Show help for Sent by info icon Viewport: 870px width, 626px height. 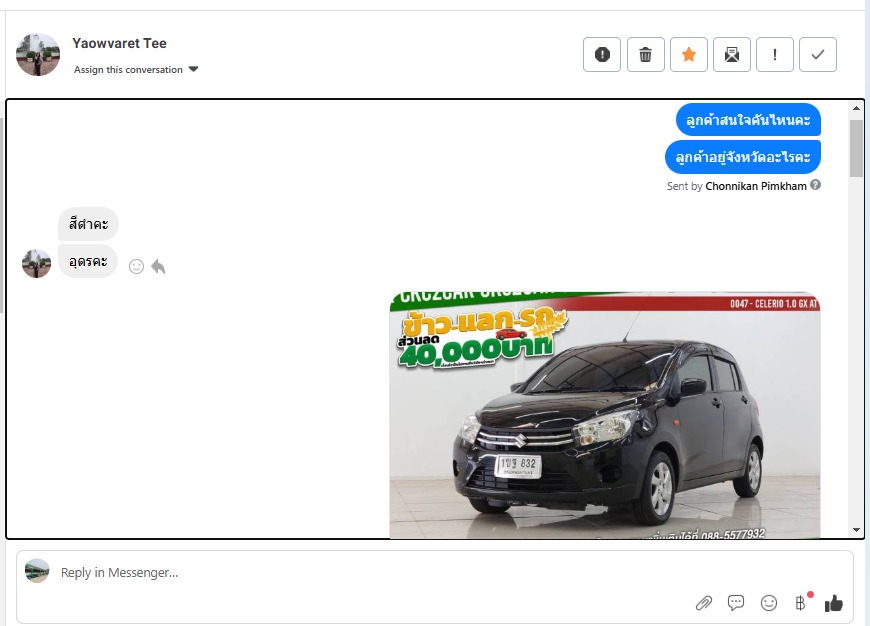click(x=815, y=185)
